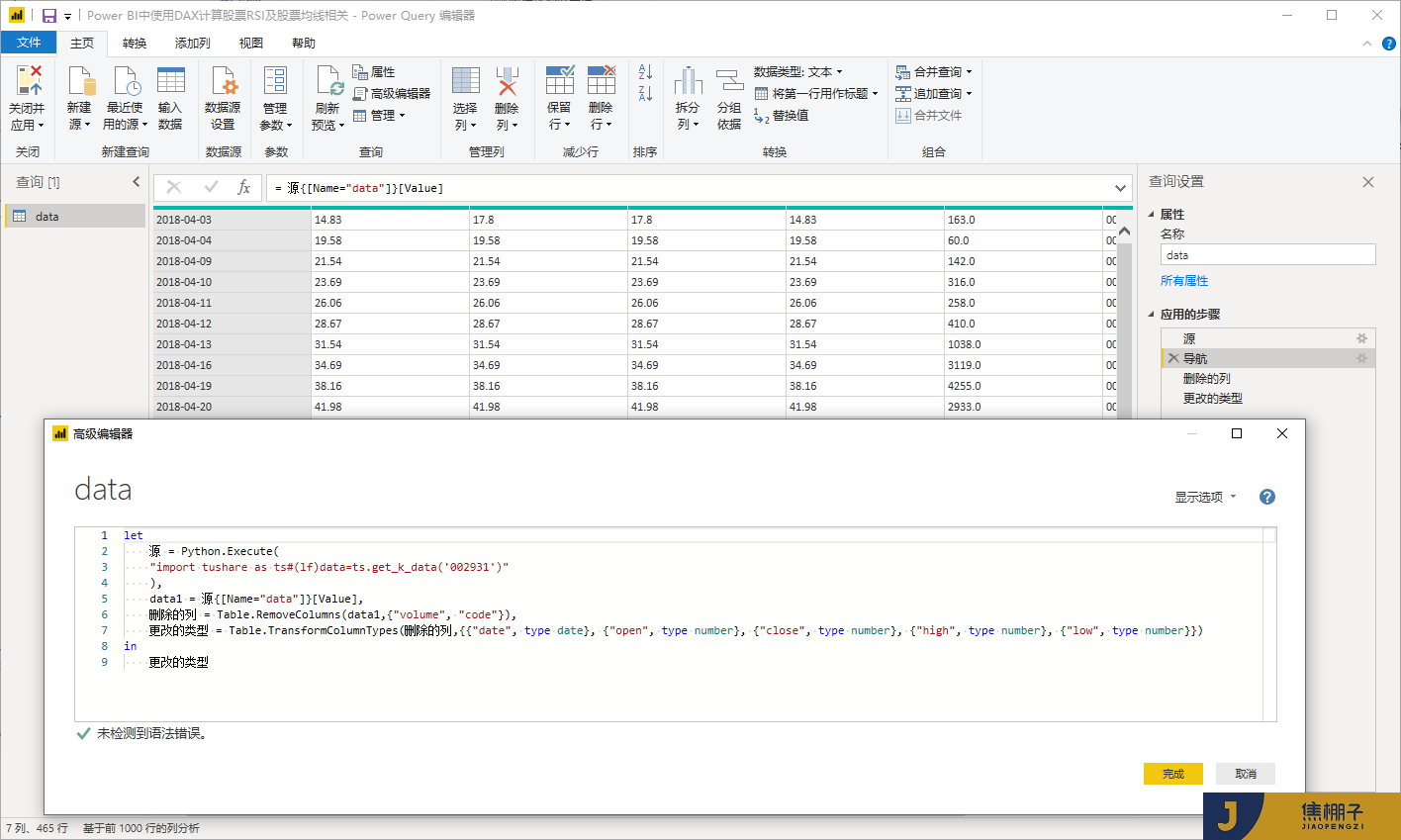Switch to Add Column (添加列) tab
1401x840 pixels.
(193, 44)
